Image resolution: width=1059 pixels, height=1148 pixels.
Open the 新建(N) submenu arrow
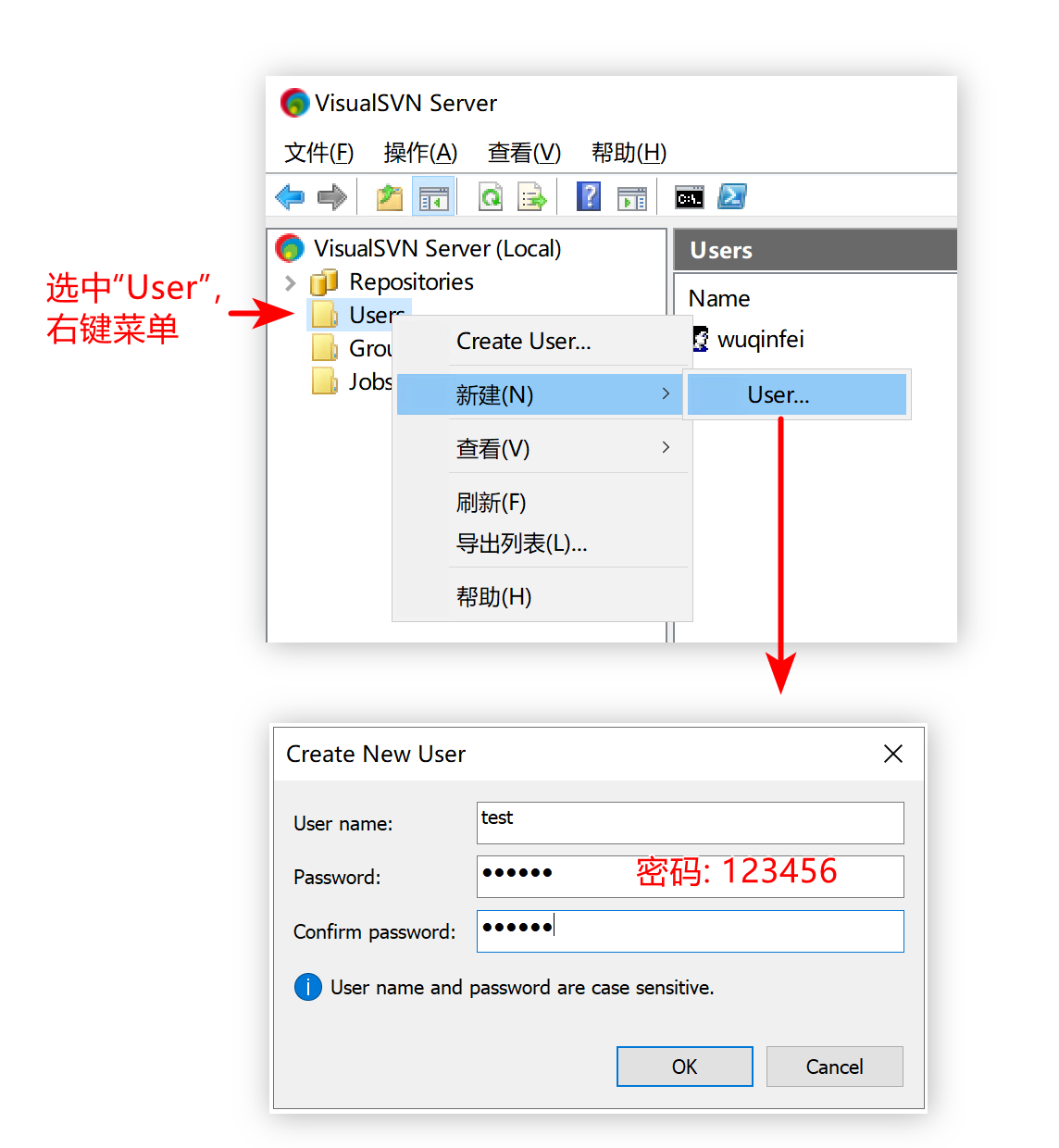pyautogui.click(x=666, y=393)
